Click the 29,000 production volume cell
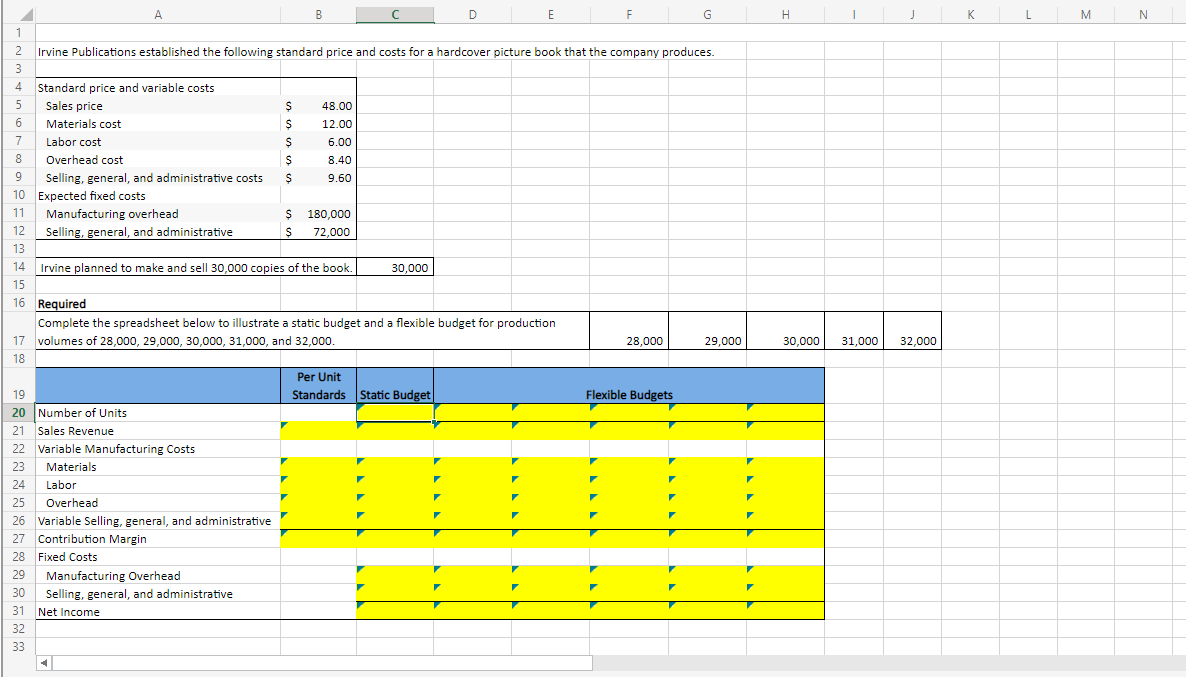This screenshot has width=1186, height=677. point(707,331)
